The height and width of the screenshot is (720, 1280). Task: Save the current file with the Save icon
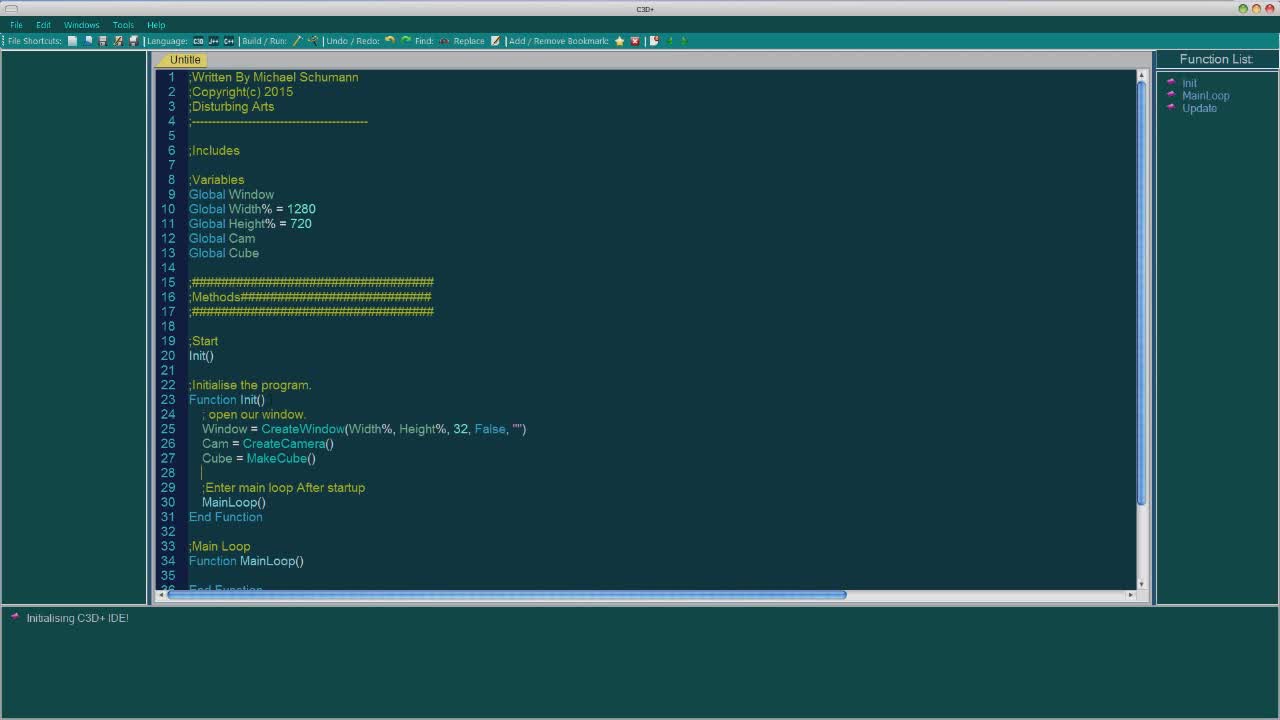[x=101, y=41]
